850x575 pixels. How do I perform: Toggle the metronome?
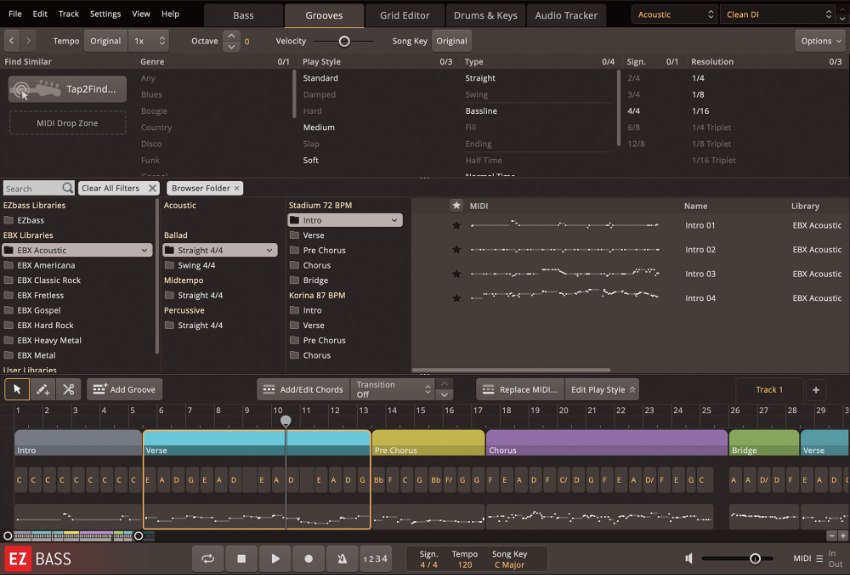click(342, 558)
